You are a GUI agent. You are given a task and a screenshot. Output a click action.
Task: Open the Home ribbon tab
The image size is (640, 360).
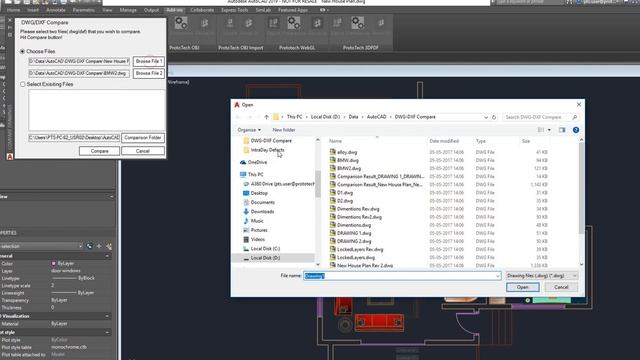(13, 10)
